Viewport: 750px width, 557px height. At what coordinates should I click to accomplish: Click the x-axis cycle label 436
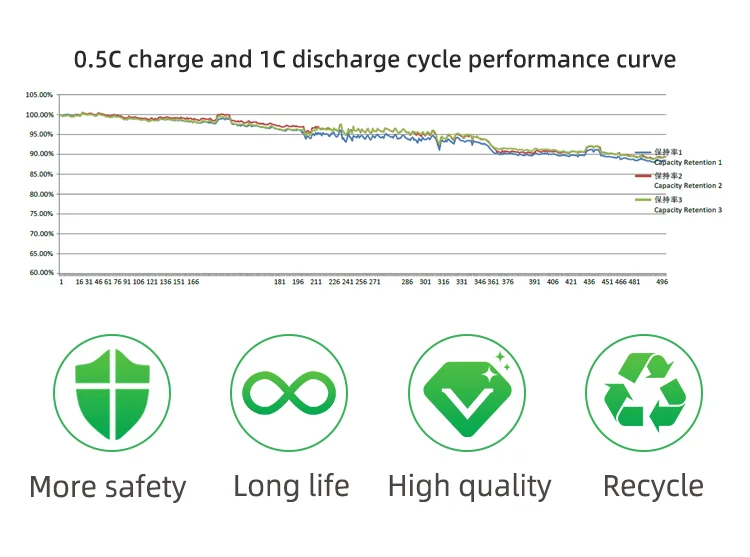[x=589, y=282]
